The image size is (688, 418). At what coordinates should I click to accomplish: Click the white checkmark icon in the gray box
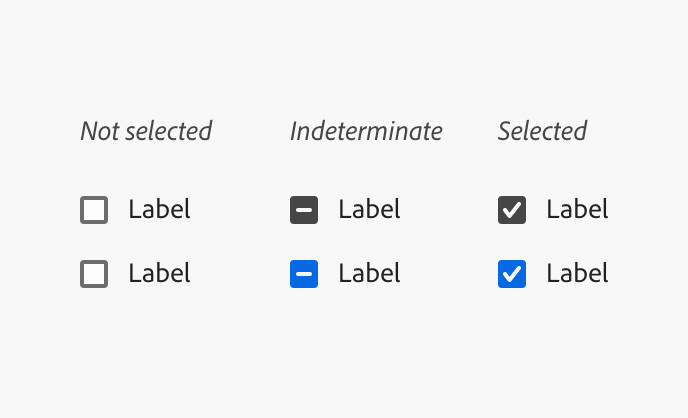tap(512, 210)
